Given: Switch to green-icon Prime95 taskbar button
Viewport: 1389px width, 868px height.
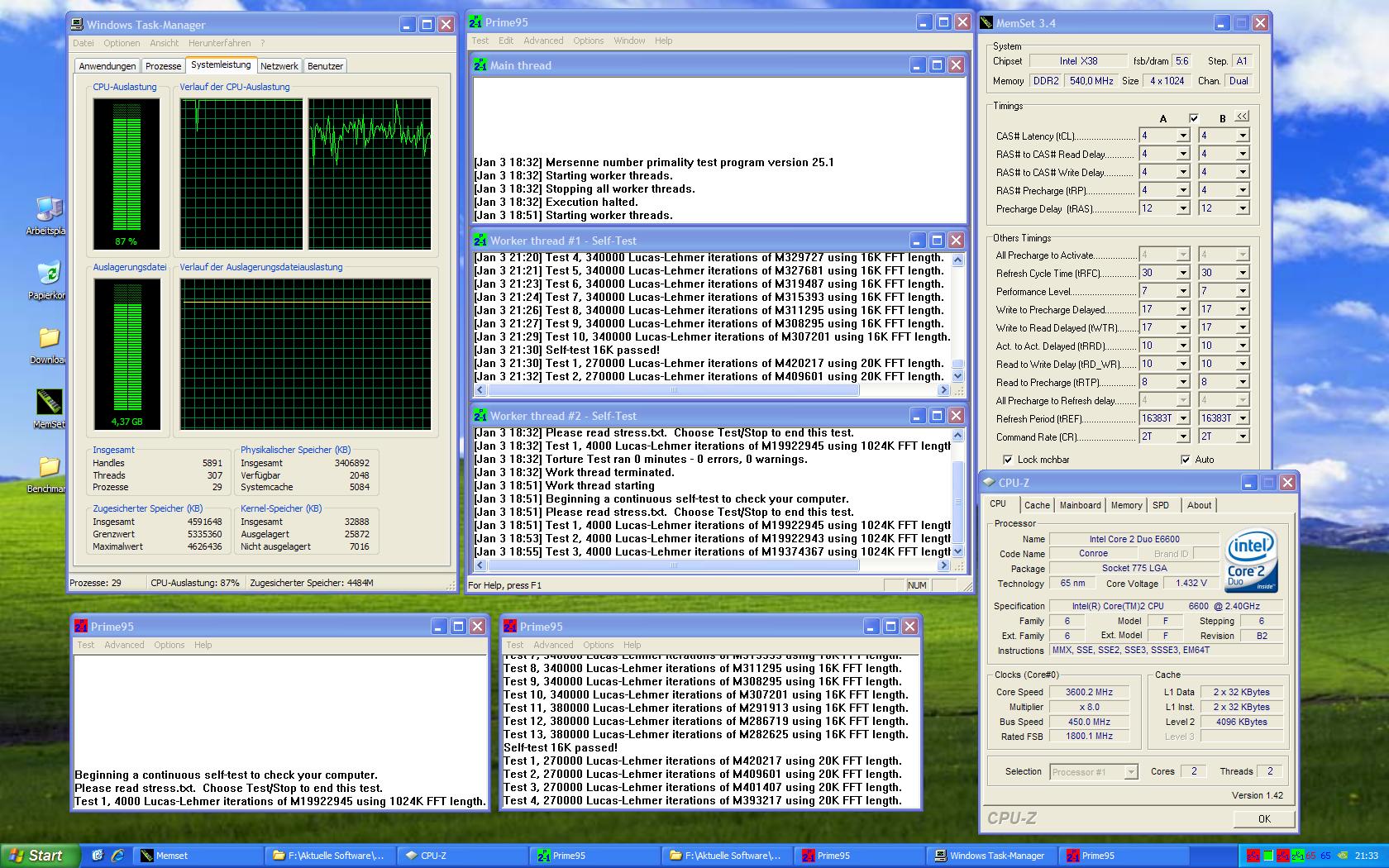Looking at the screenshot, I should click(x=595, y=856).
